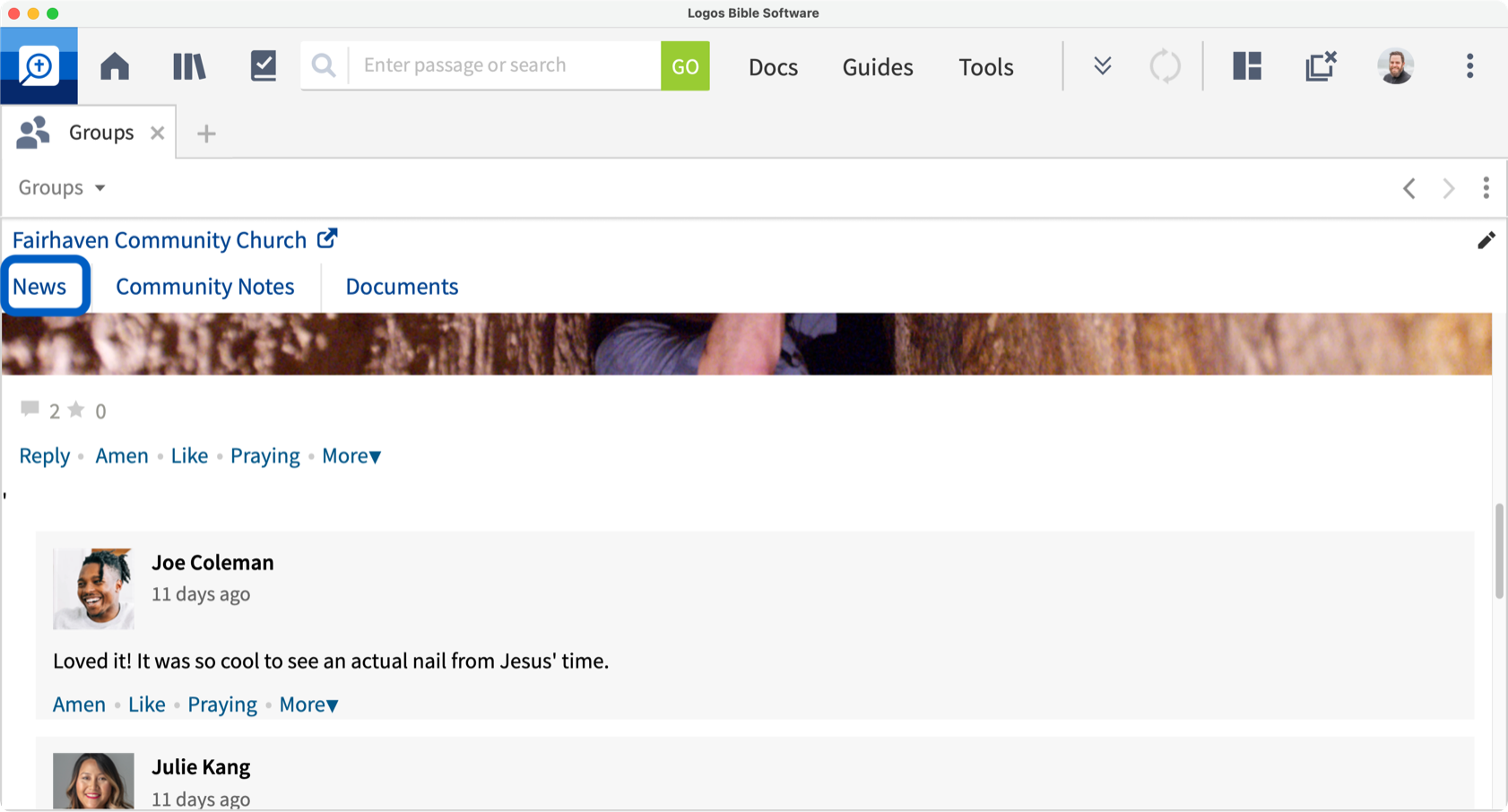Click Amen on Joe Coleman's comment

(x=79, y=704)
